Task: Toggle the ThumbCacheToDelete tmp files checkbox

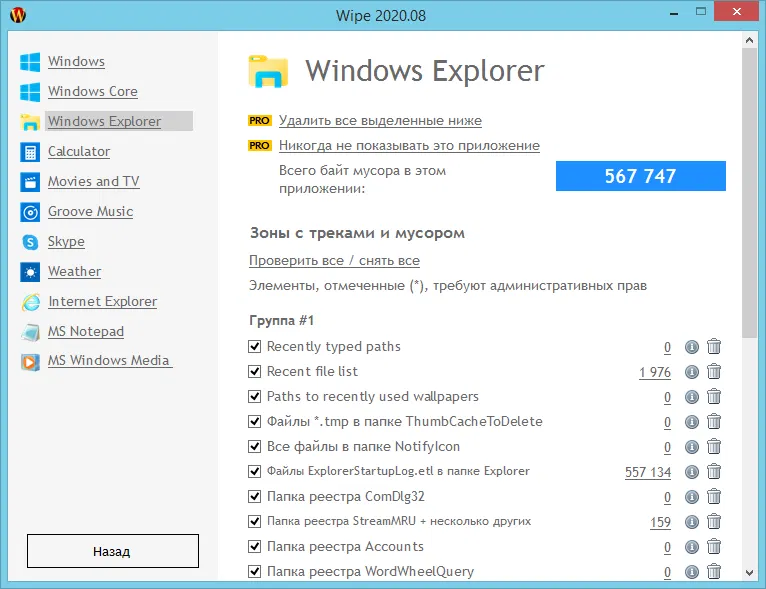Action: point(255,421)
